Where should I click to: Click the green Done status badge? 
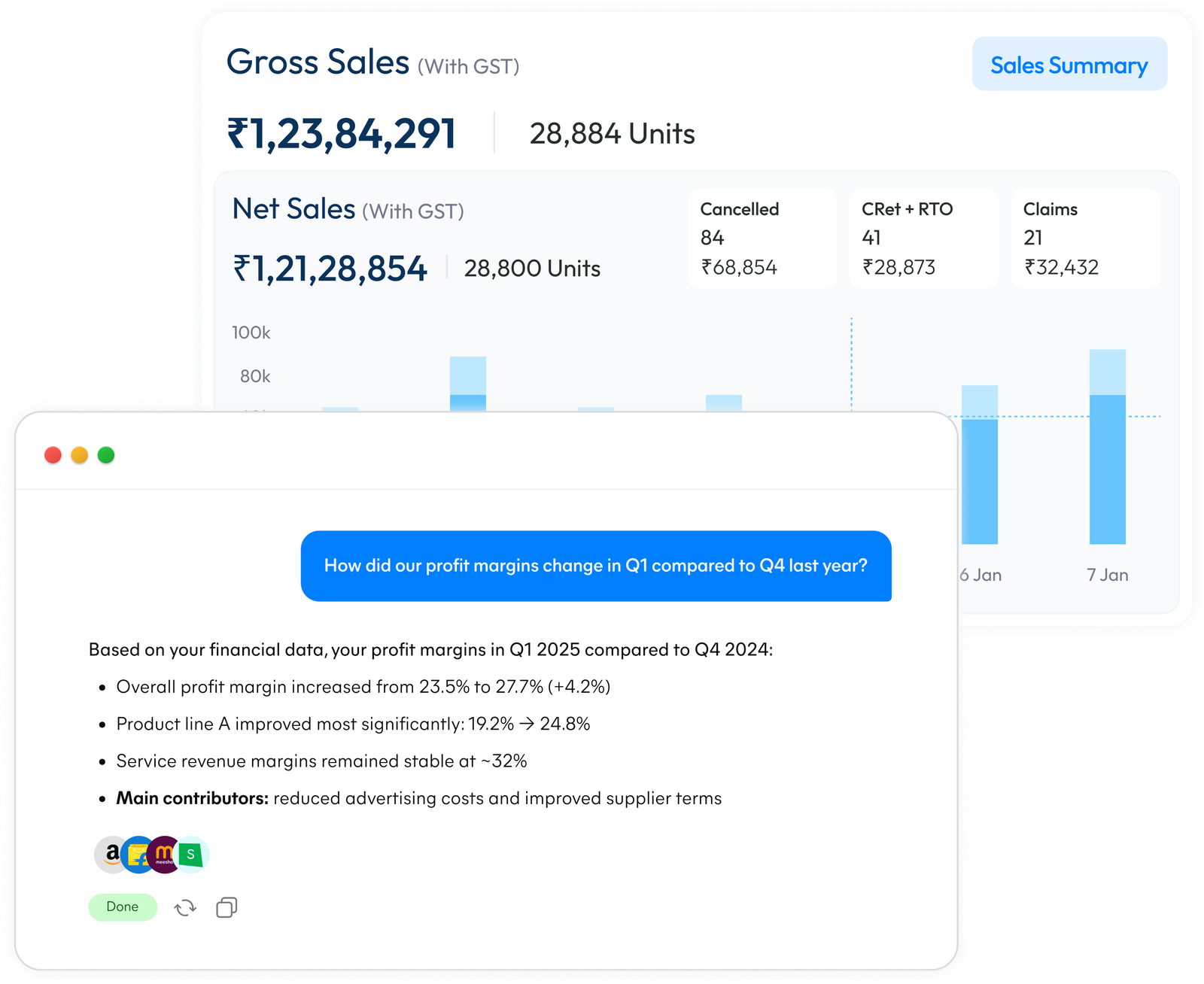pos(123,907)
